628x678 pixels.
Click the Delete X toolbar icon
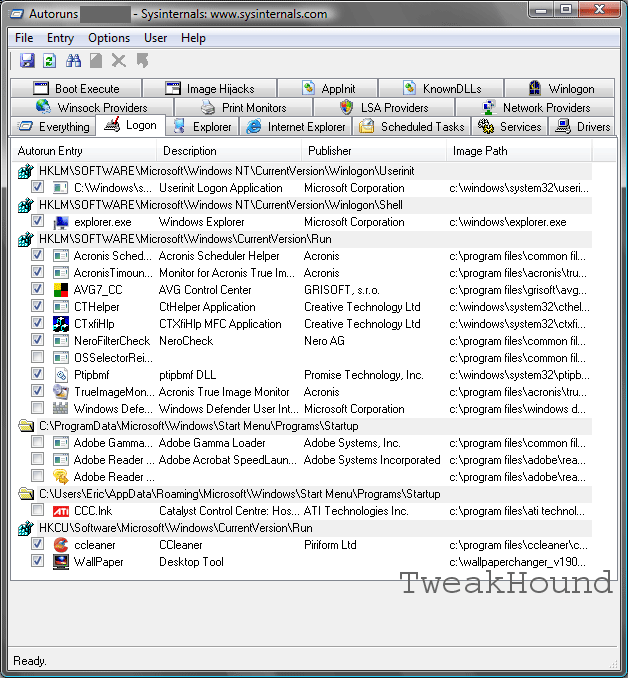tap(119, 61)
